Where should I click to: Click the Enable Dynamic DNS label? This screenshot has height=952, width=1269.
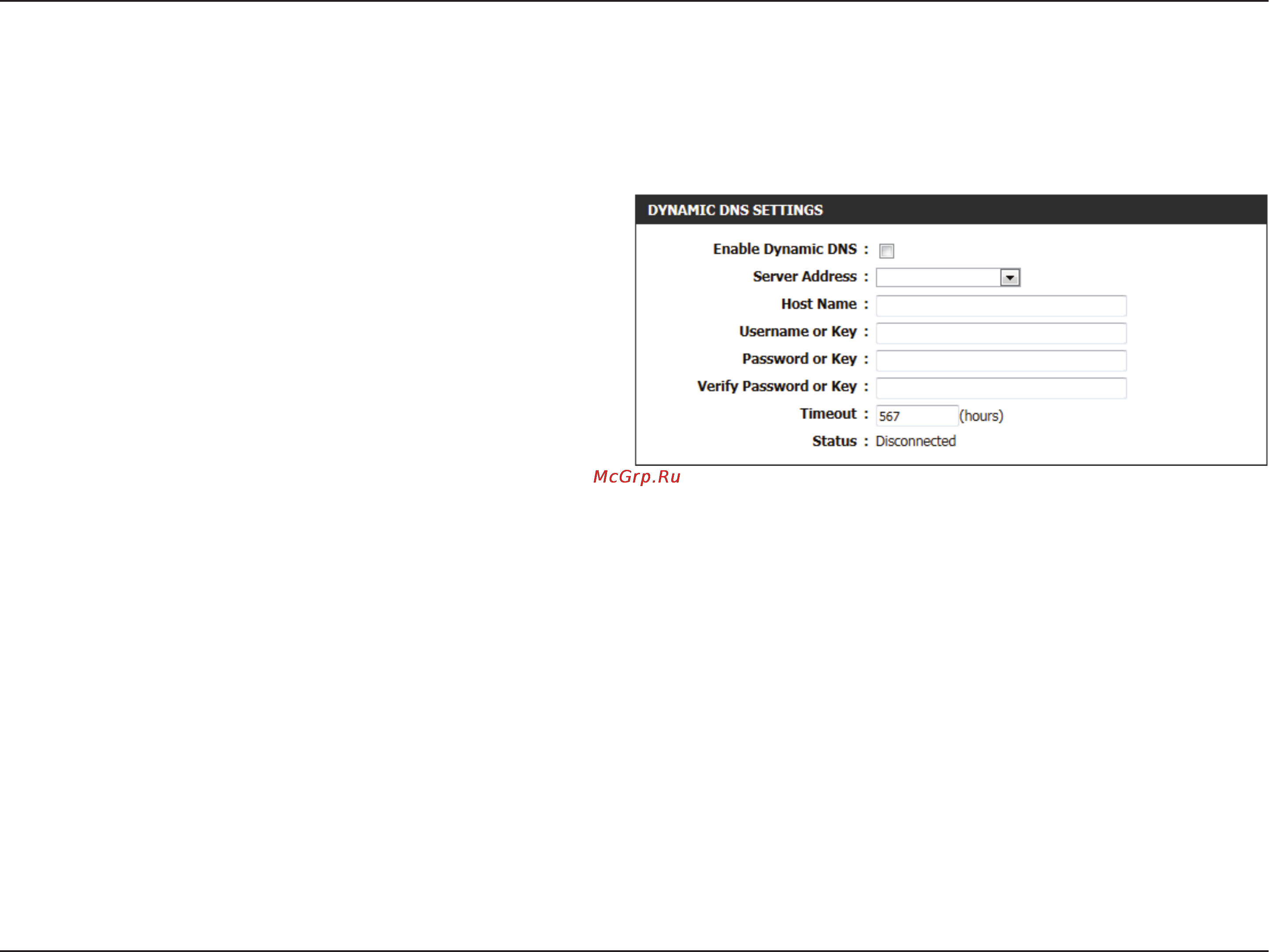pos(785,250)
